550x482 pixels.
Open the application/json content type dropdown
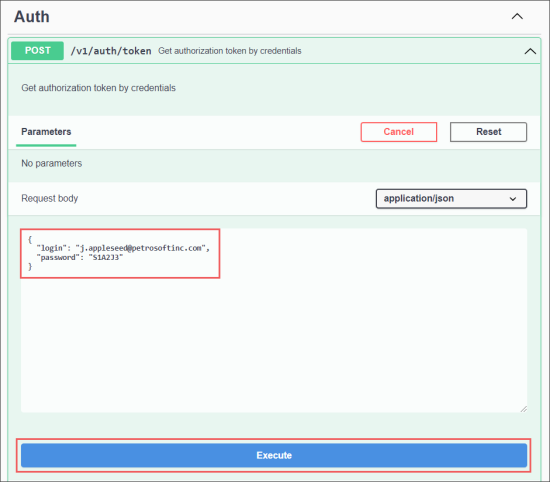pos(451,199)
